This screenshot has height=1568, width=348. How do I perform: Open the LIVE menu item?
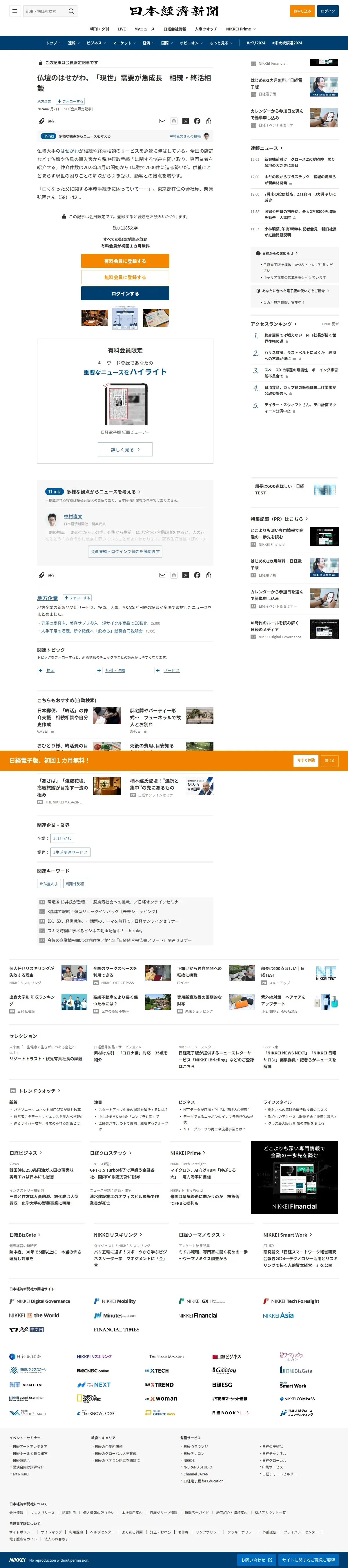tap(122, 29)
